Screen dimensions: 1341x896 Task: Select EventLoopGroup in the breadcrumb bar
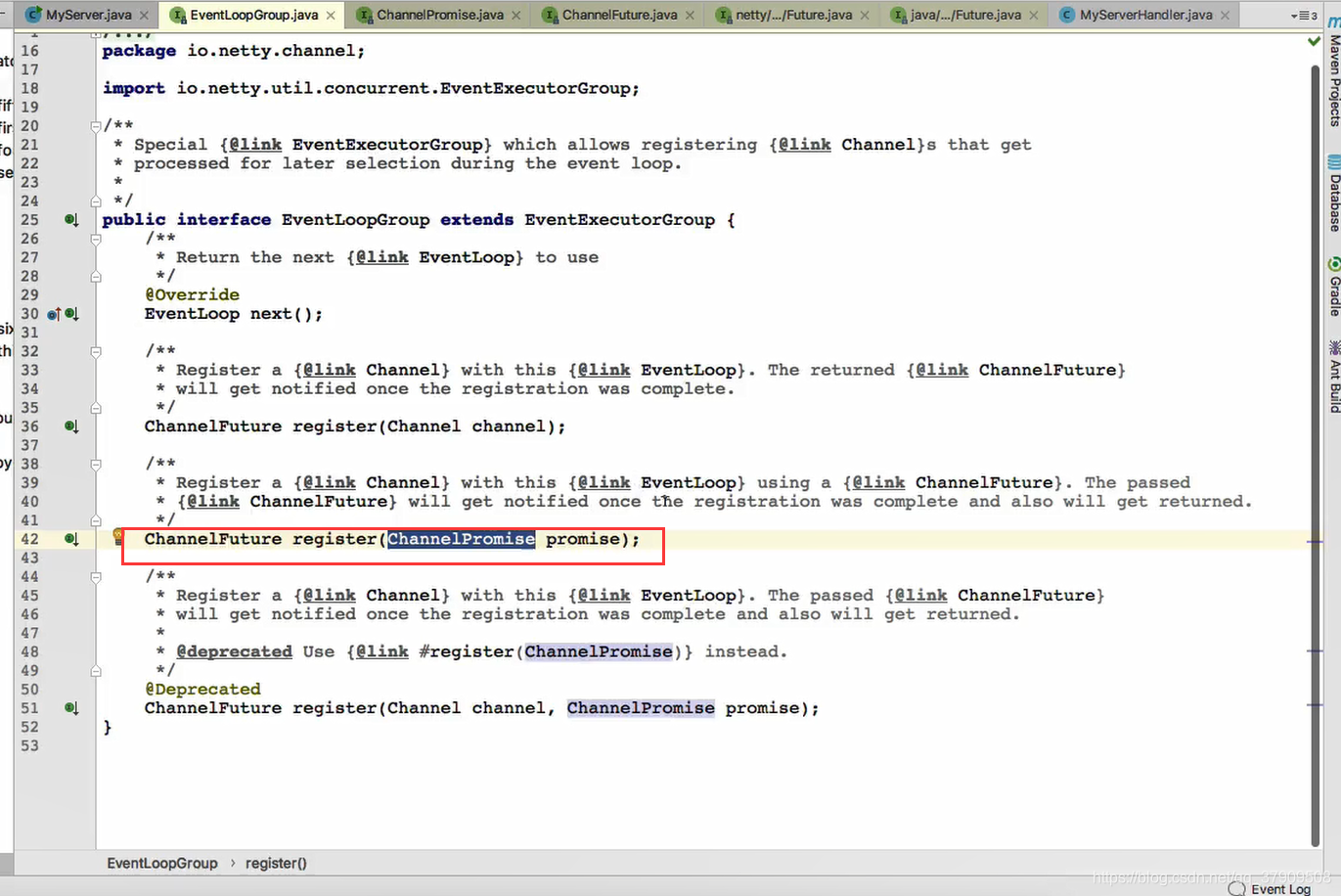point(162,863)
